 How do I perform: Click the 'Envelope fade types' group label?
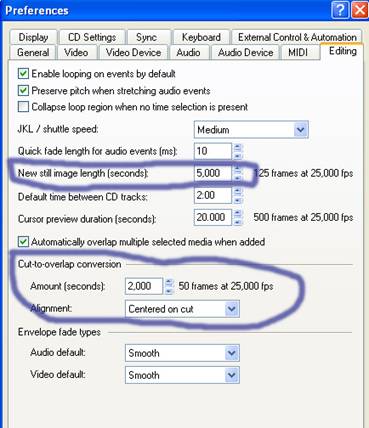coord(59,332)
